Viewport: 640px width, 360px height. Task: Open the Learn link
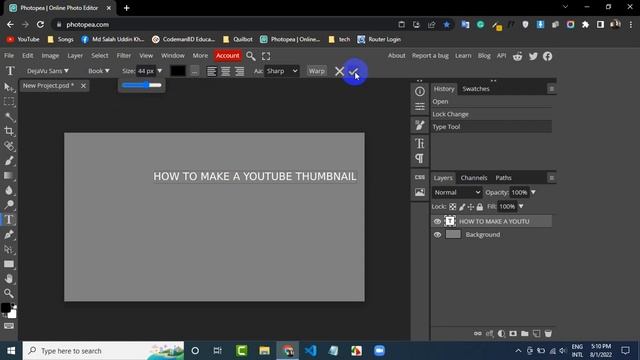[x=463, y=56]
